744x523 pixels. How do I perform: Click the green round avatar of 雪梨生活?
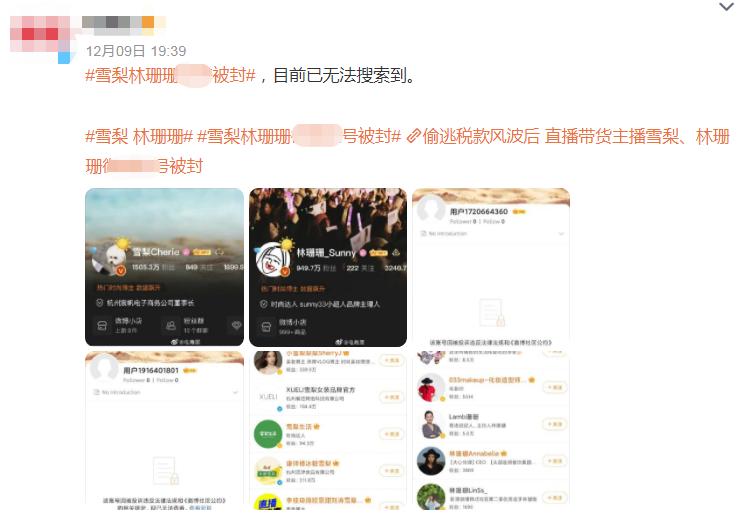click(x=268, y=434)
